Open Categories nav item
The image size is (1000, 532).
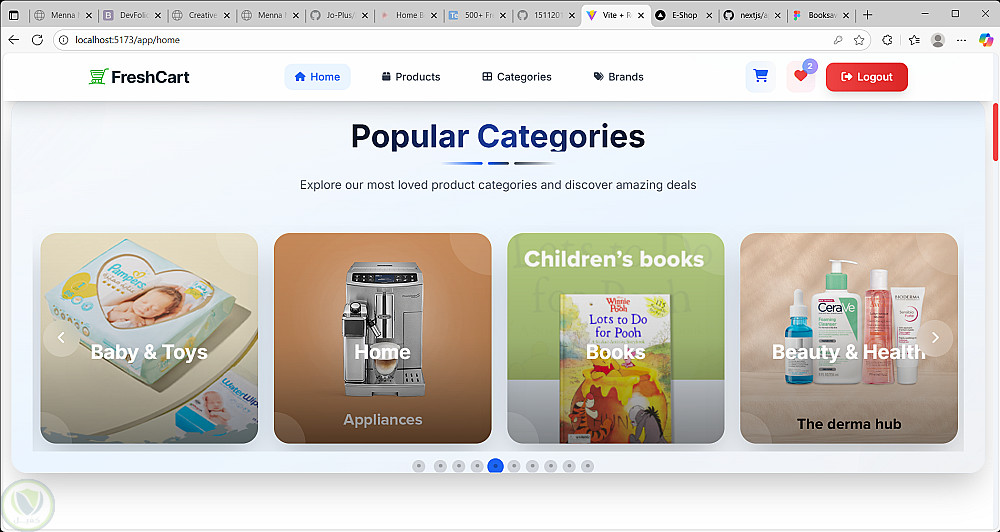coord(517,77)
